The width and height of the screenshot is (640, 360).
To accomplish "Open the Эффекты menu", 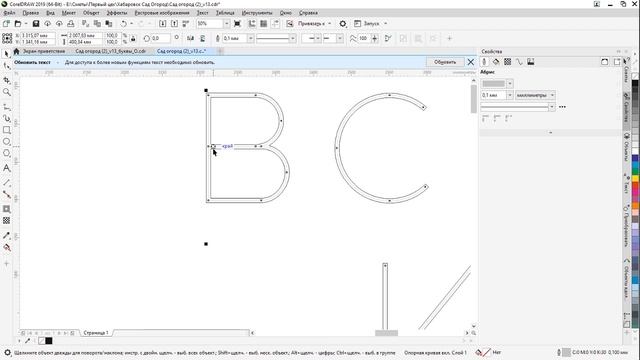I will [x=117, y=13].
